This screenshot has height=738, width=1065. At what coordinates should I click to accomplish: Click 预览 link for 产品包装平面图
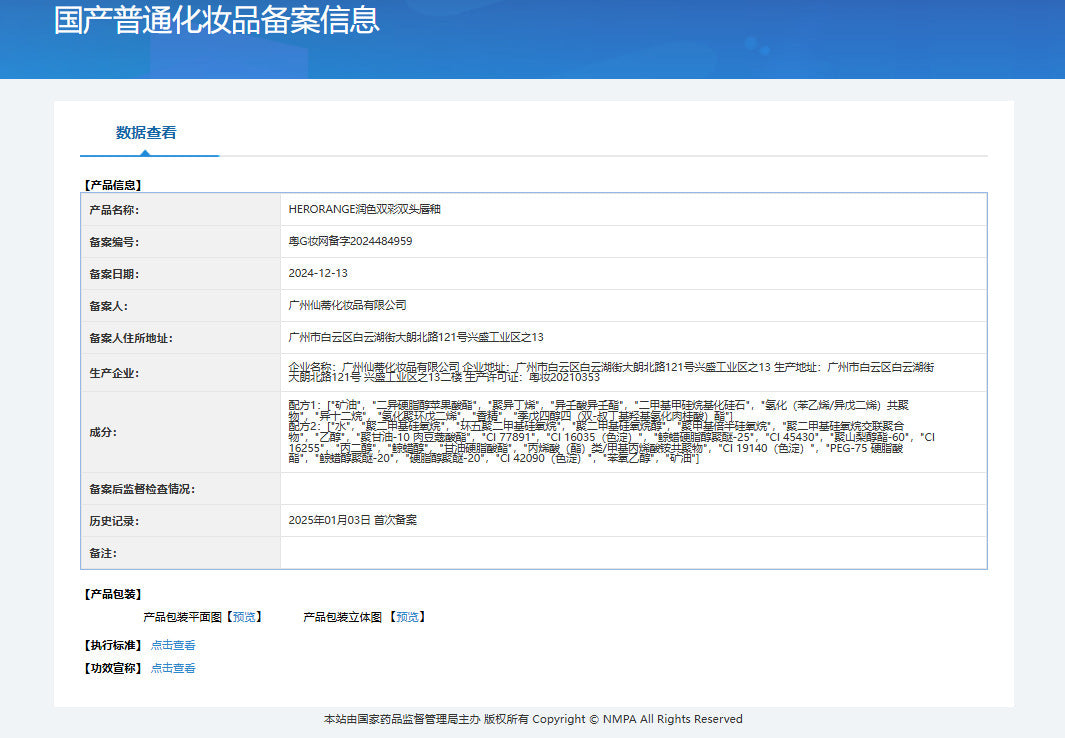(244, 617)
